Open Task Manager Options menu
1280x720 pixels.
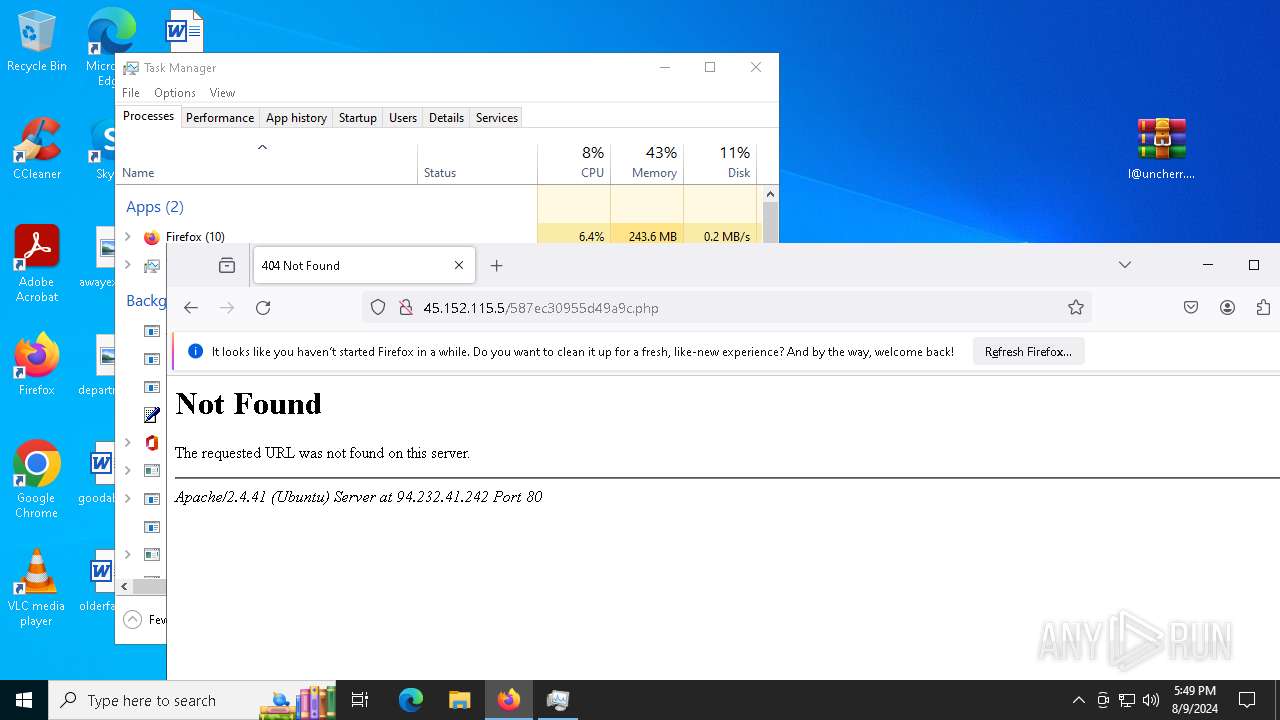[x=175, y=93]
